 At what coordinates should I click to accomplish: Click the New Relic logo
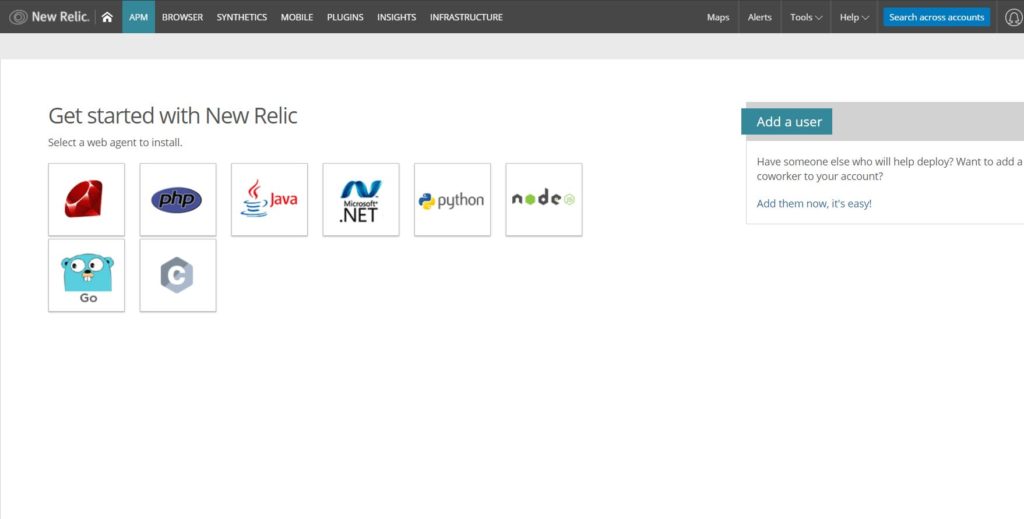coord(49,17)
